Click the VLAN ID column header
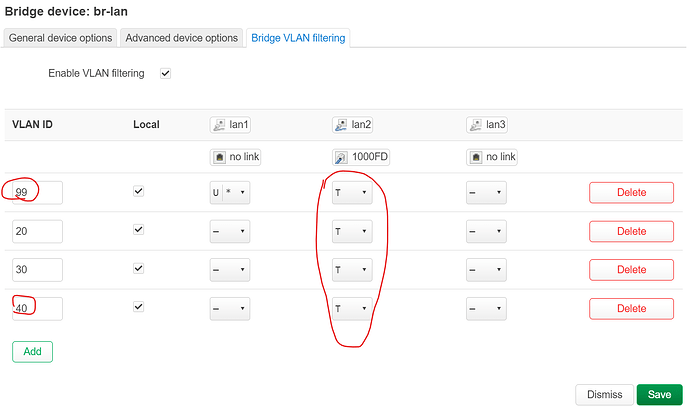 coord(32,125)
